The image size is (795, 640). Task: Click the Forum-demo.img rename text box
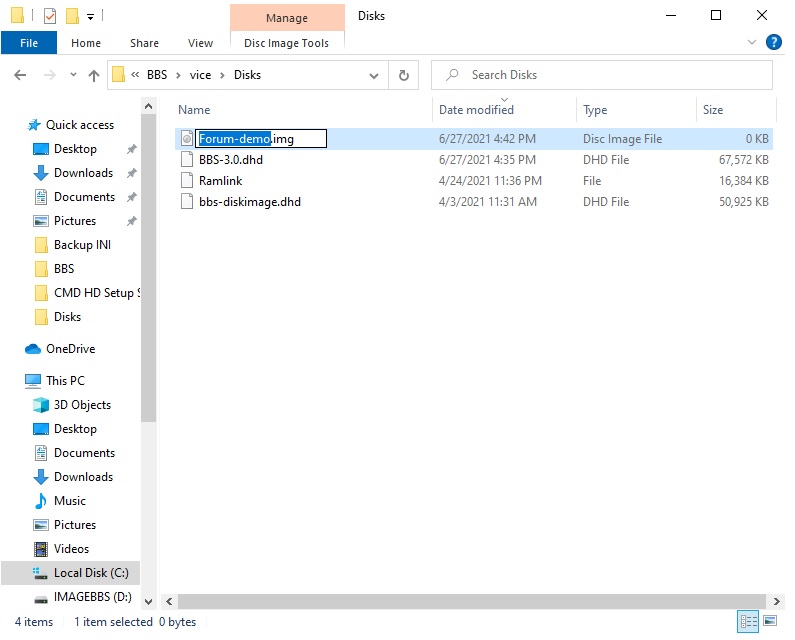[261, 138]
